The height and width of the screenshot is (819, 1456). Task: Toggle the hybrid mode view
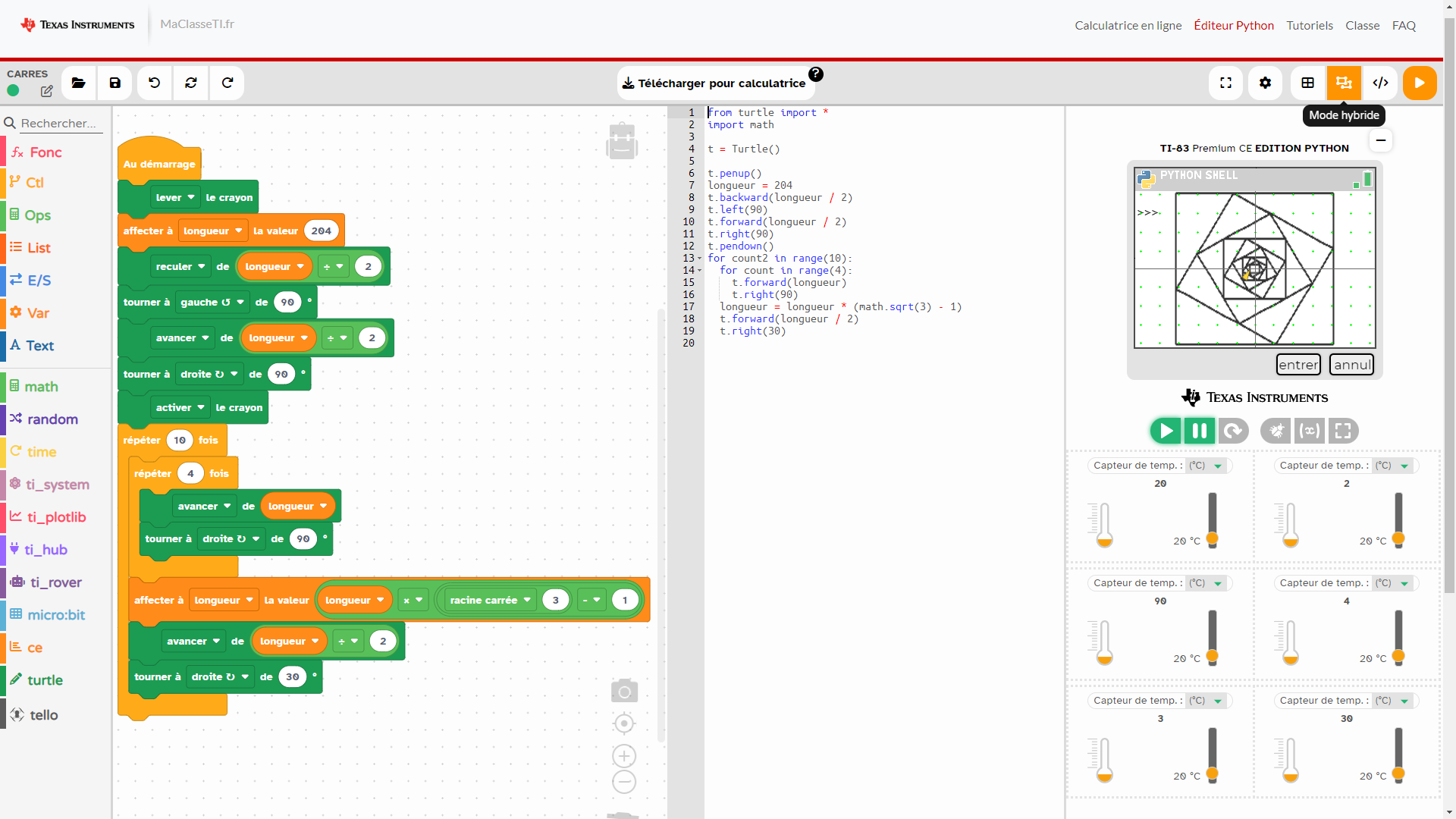(1345, 83)
